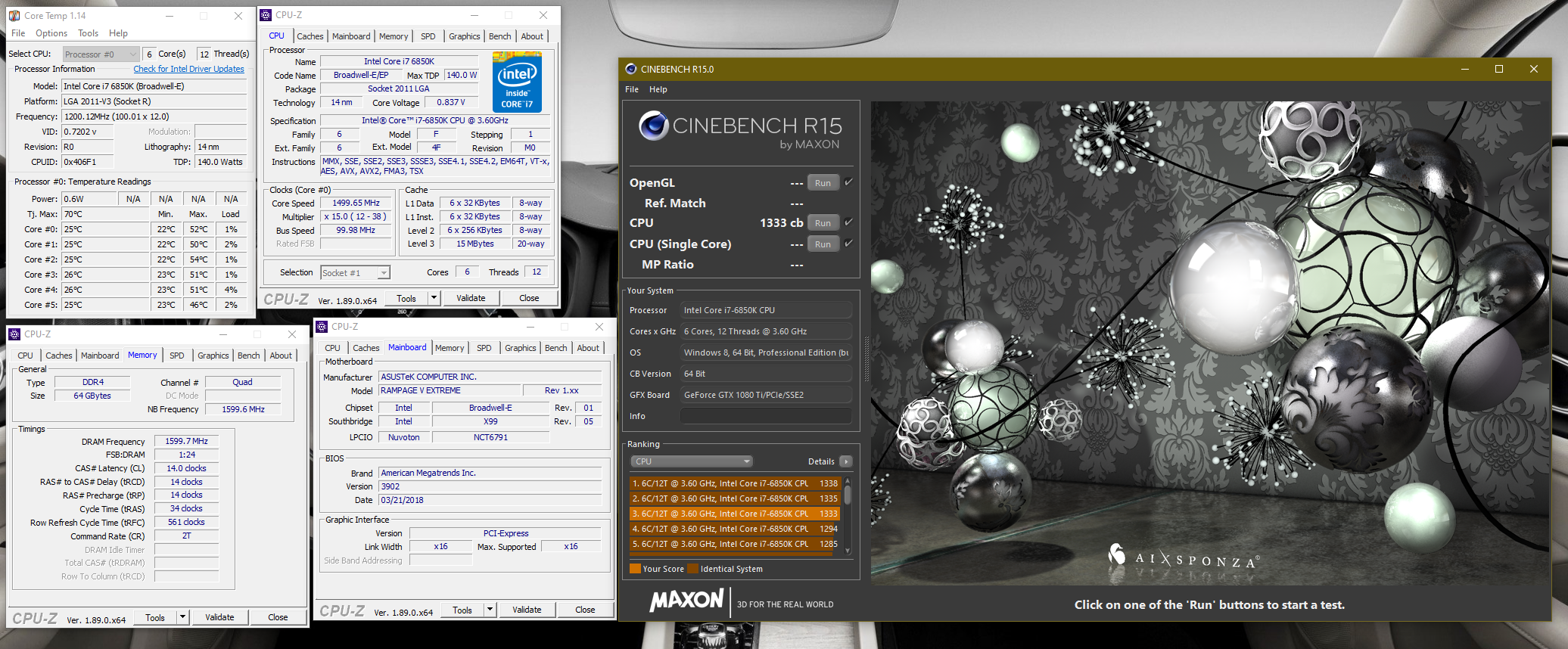Click the Cinebench R15 title bar icon
Image resolution: width=1568 pixels, height=649 pixels.
631,69
